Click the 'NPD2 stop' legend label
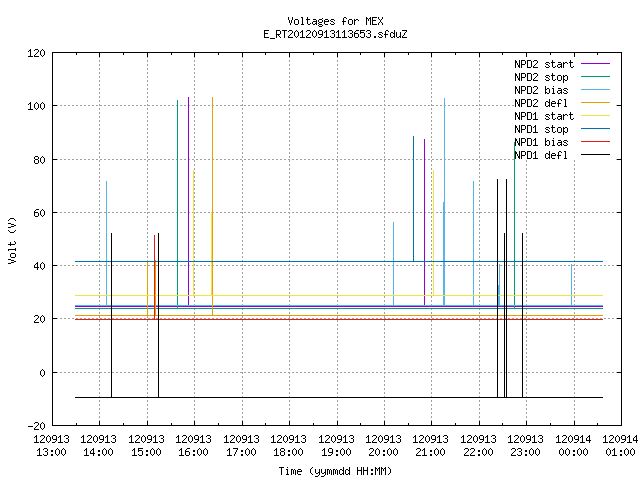The width and height of the screenshot is (640, 480). (x=541, y=77)
